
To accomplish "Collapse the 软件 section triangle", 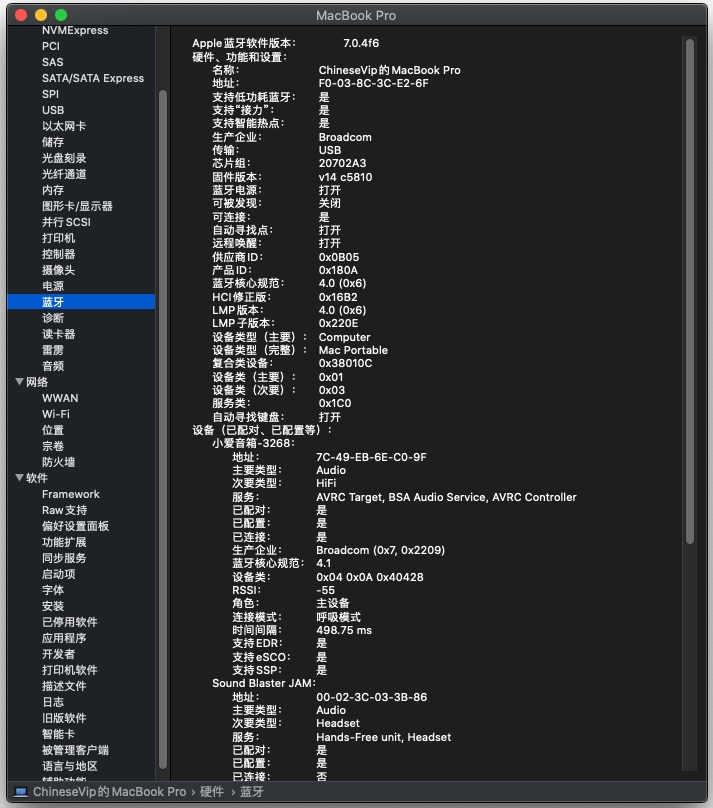I will point(20,478).
